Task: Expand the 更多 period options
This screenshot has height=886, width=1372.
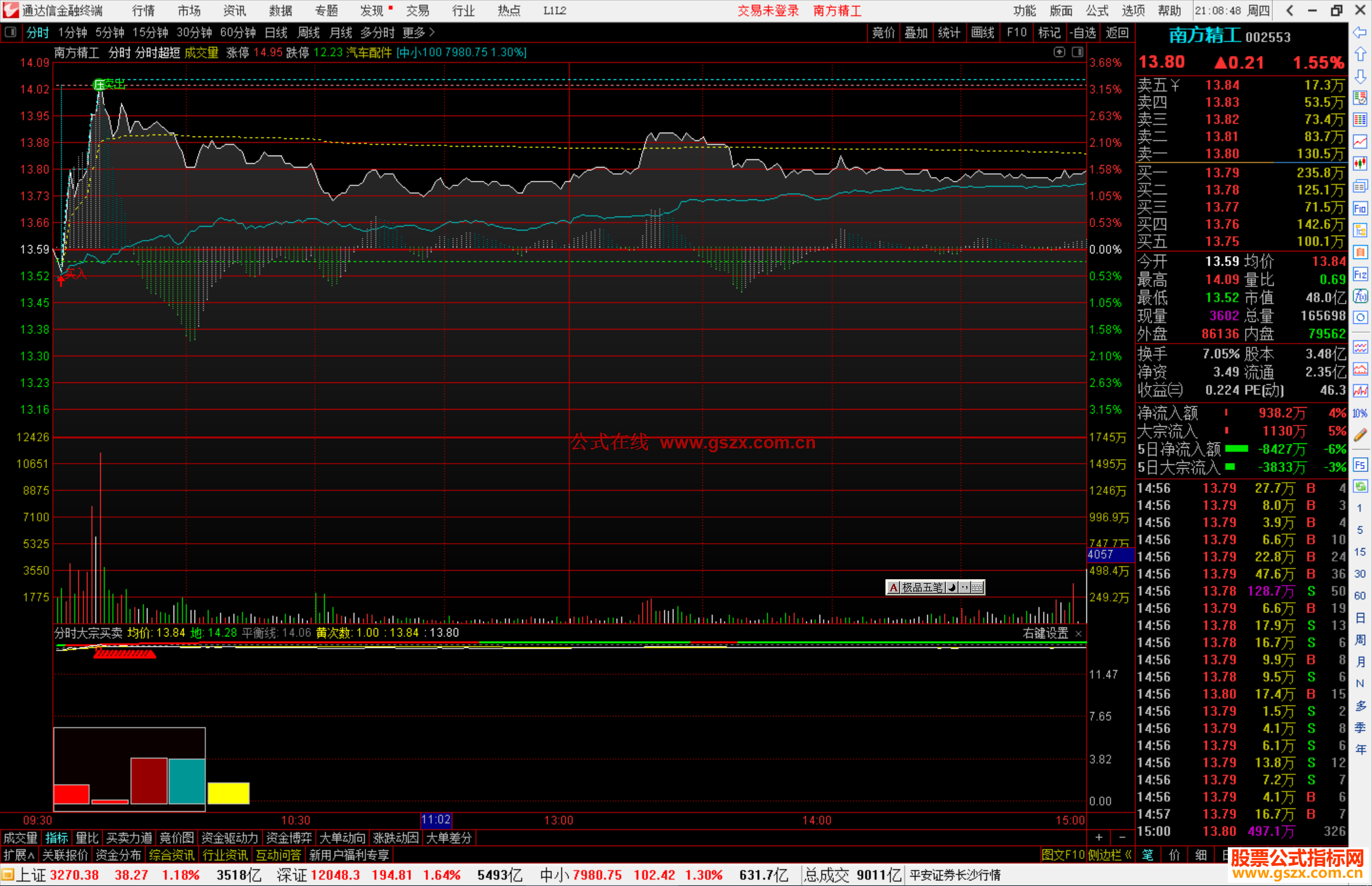Action: click(418, 32)
